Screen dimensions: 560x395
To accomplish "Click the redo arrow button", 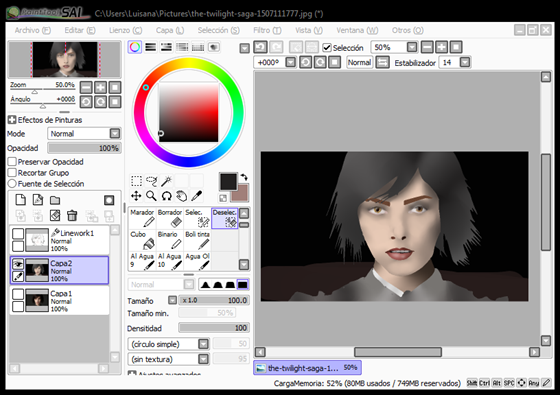I will pyautogui.click(x=276, y=47).
